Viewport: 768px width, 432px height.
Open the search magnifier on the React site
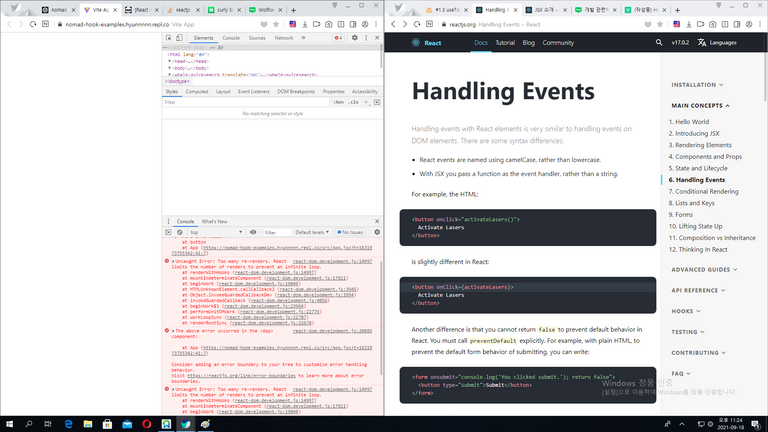click(x=659, y=43)
